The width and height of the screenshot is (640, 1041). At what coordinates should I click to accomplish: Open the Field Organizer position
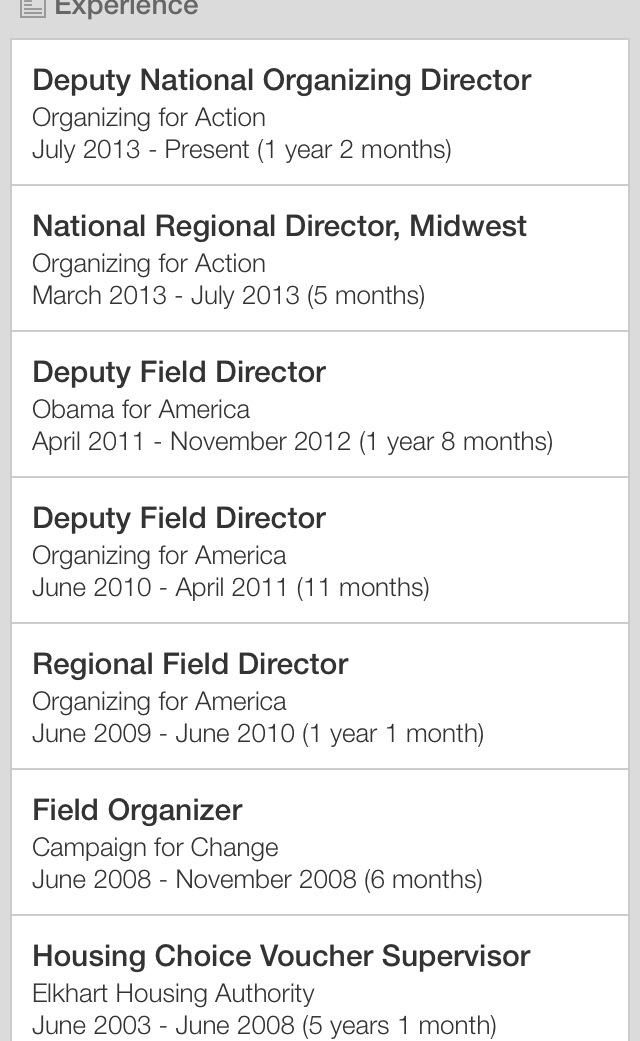point(137,810)
